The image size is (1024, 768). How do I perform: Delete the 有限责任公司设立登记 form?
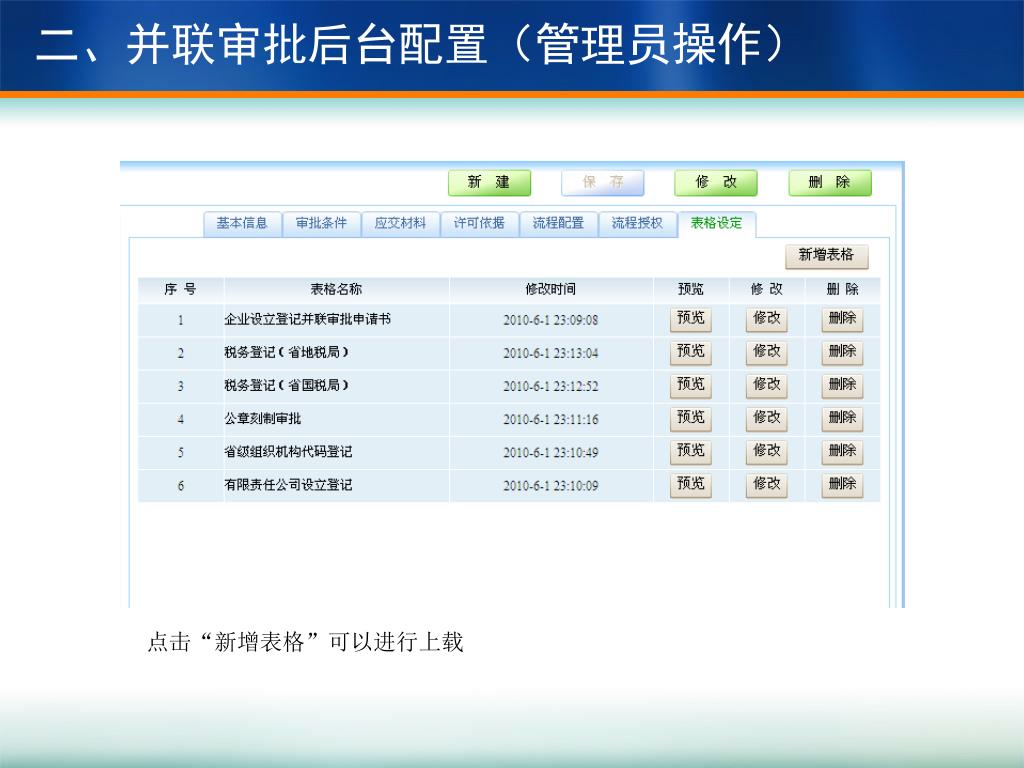pyautogui.click(x=842, y=485)
